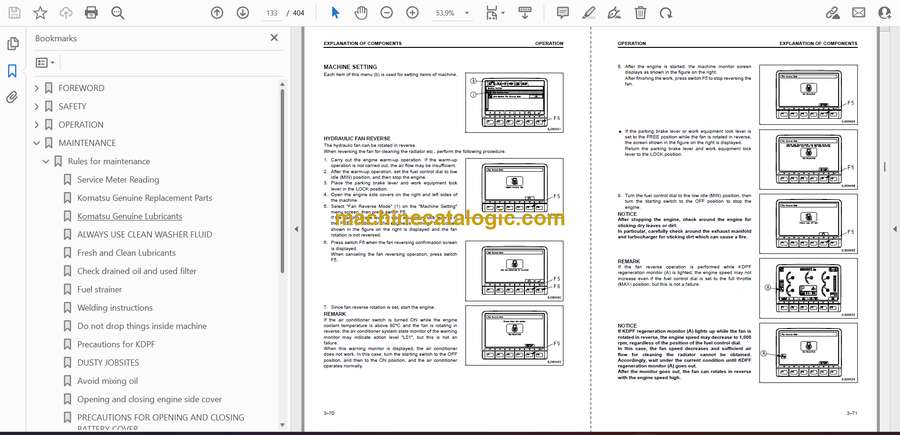
Task: Collapse the MAINTENANCE bookmark
Action: [x=37, y=143]
